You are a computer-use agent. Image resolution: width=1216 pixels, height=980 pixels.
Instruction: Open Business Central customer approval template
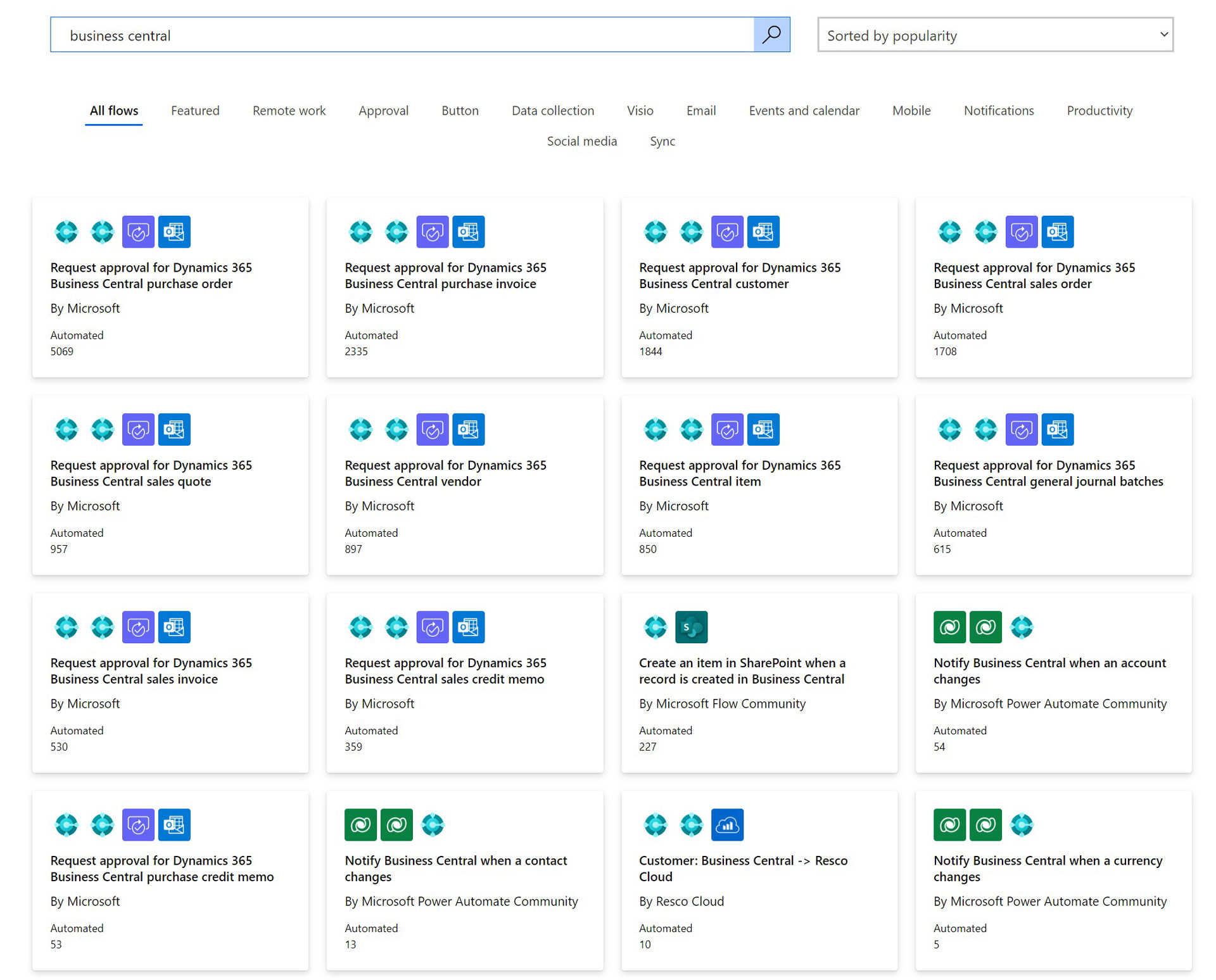740,275
